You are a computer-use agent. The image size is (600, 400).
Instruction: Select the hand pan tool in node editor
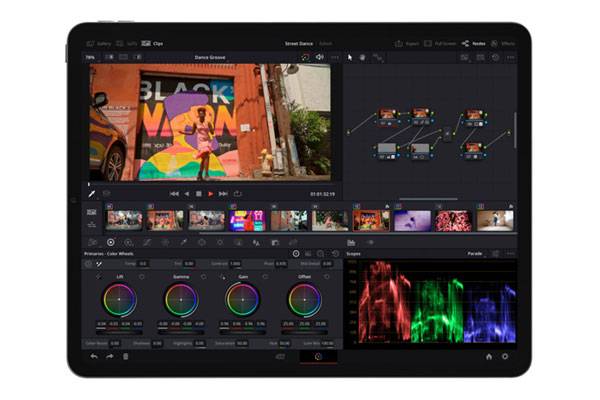coord(362,57)
